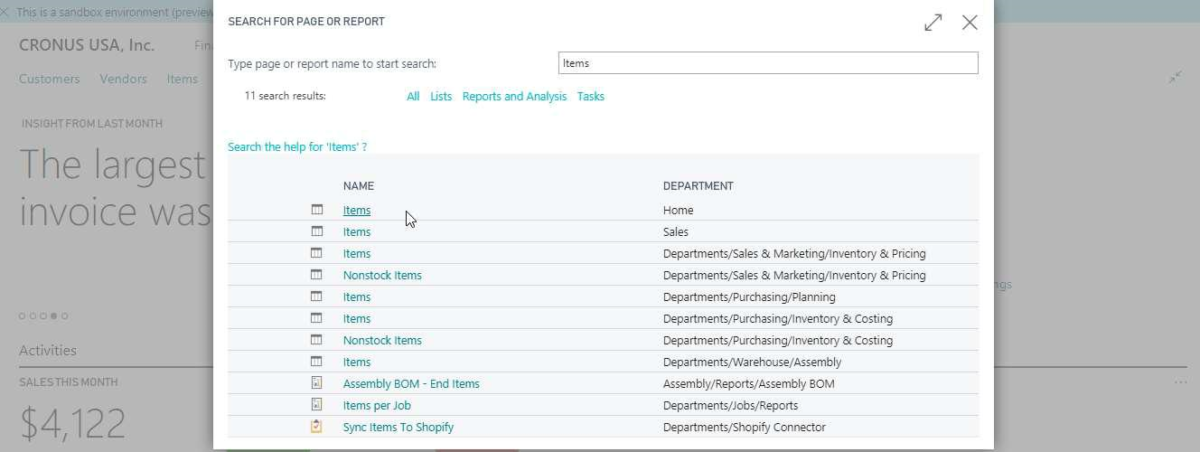
Task: Click Assembly/Reports/Assembly BOM department cell
Action: click(748, 384)
